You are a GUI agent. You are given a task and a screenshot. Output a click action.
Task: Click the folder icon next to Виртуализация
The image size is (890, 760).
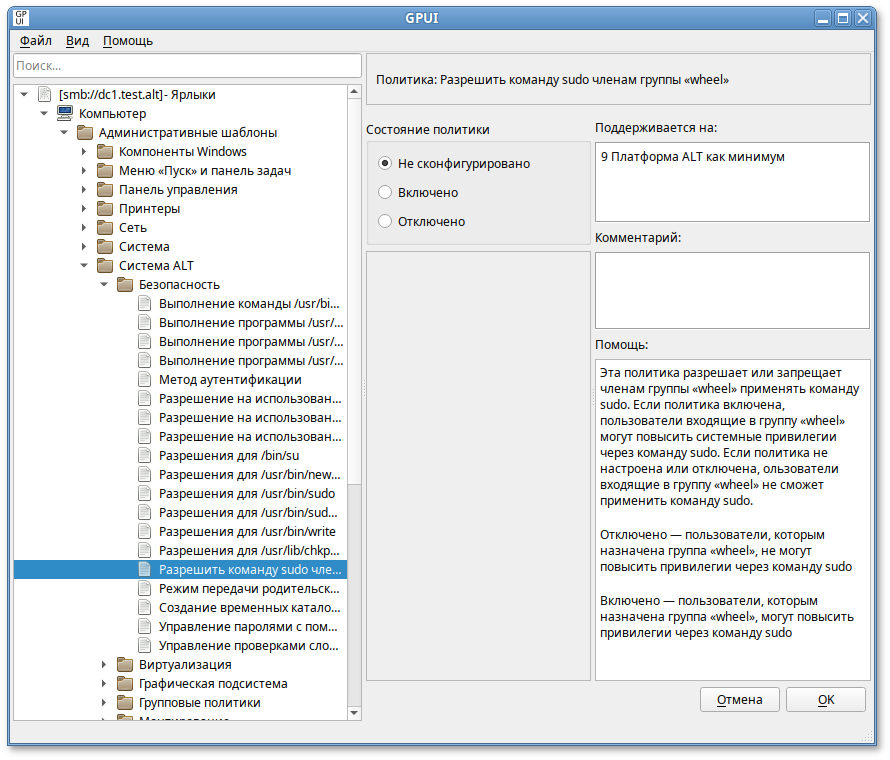click(x=125, y=665)
